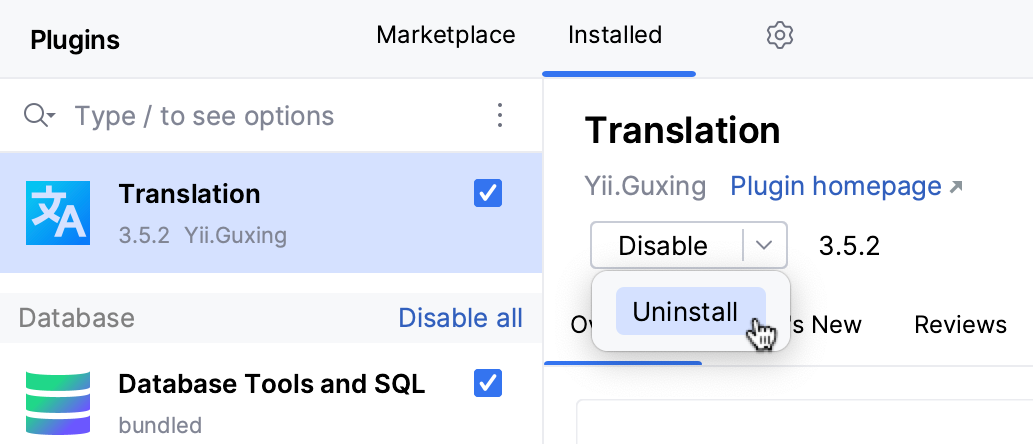Screen dimensions: 1033x444
Task: Click the plugin settings gear icon
Action: (x=779, y=36)
